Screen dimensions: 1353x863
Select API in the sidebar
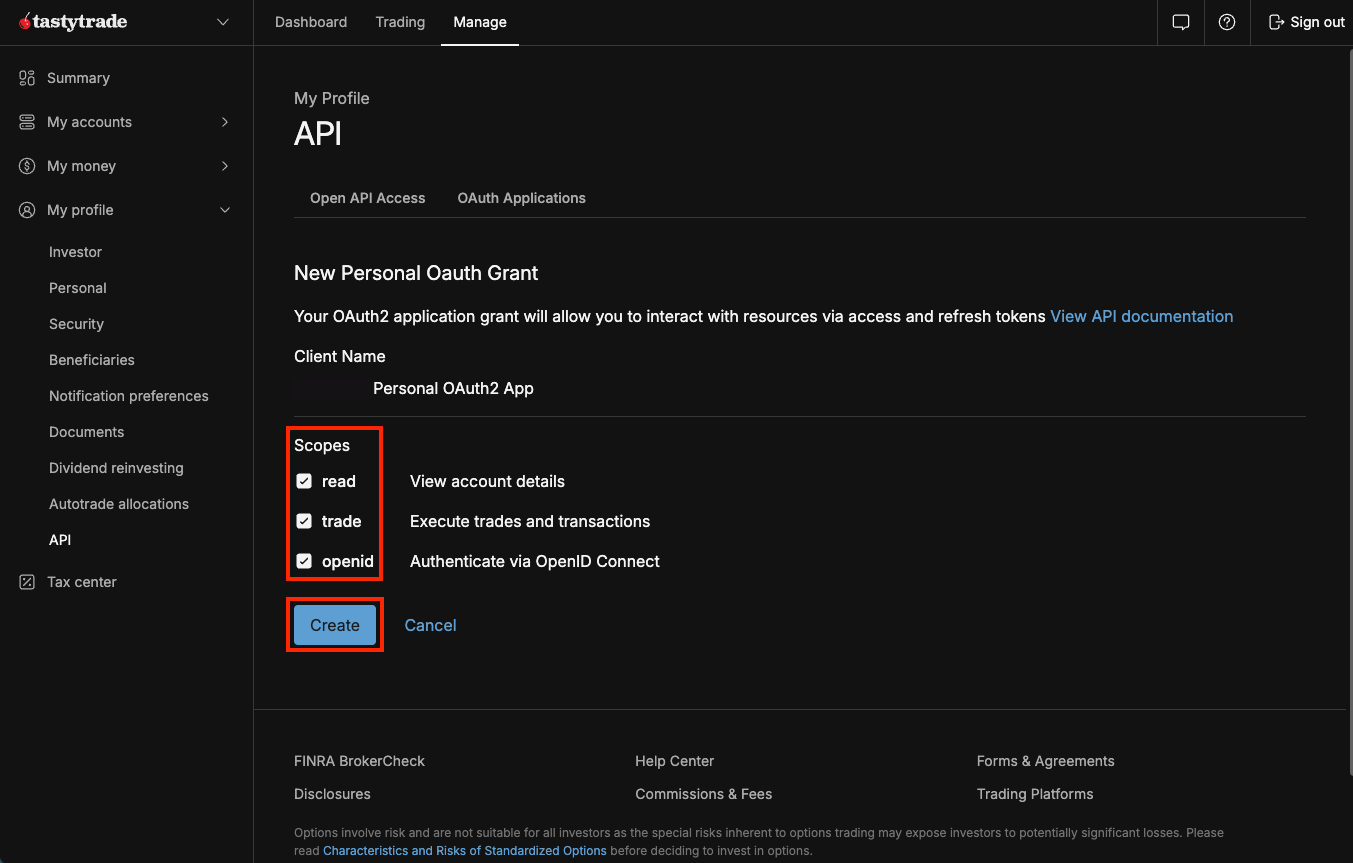click(x=60, y=540)
